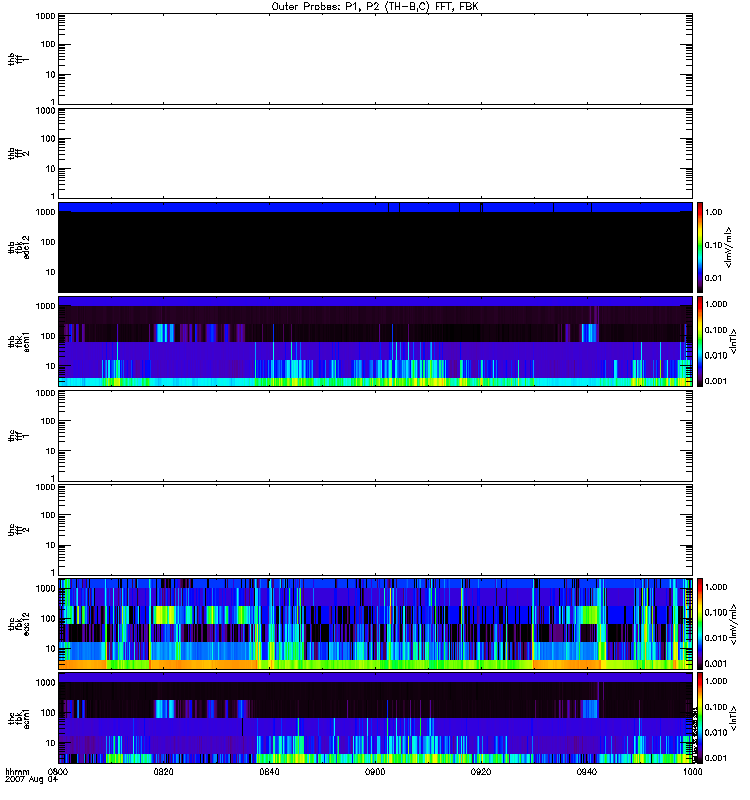Click the thc fbk edc12 color bar
Screen dimensions: 750x800
(x=700, y=623)
